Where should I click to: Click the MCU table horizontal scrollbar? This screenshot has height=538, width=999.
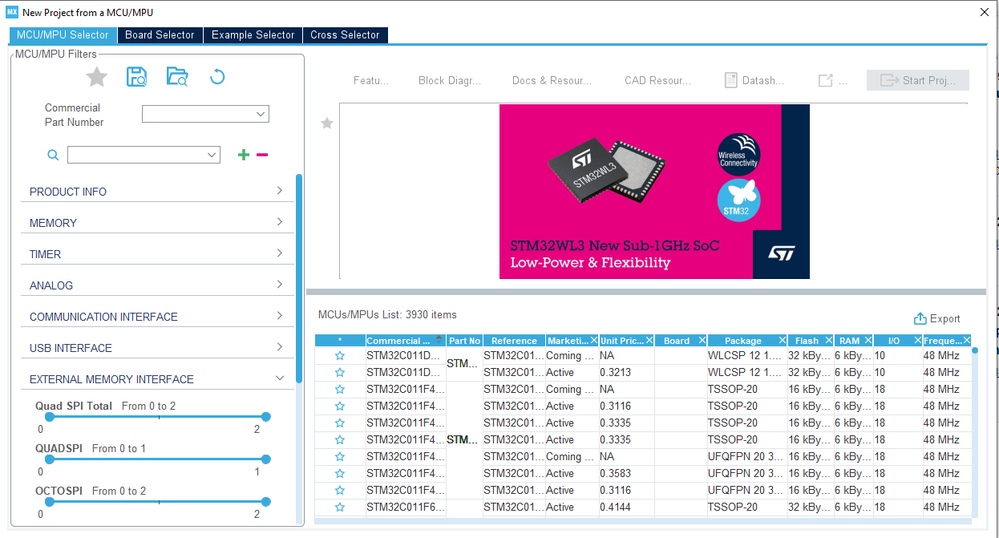(x=643, y=521)
